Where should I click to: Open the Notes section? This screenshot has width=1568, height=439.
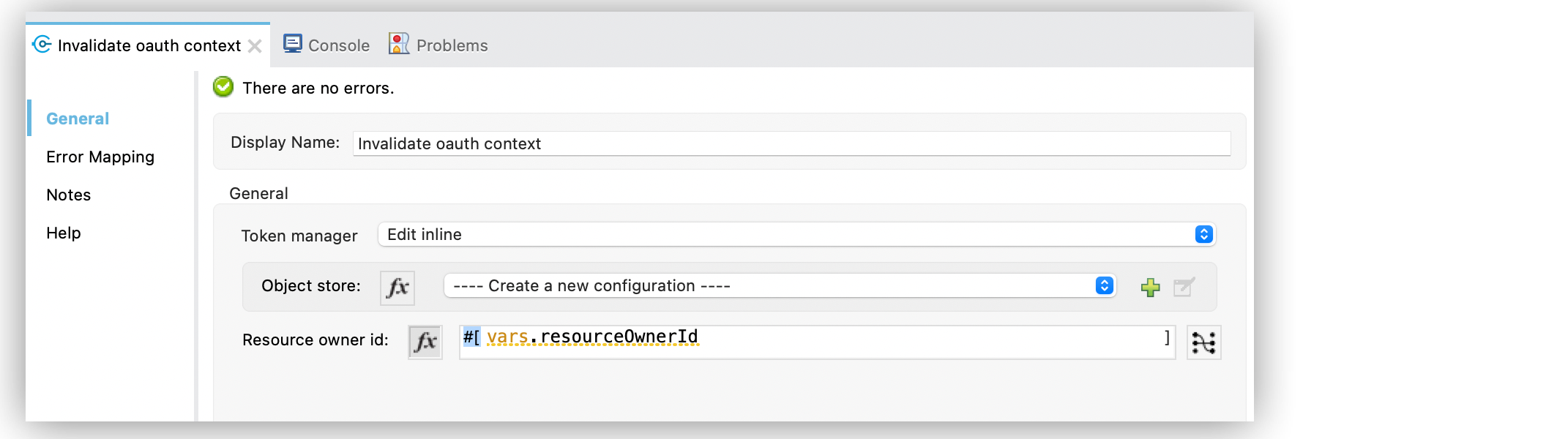pyautogui.click(x=68, y=194)
